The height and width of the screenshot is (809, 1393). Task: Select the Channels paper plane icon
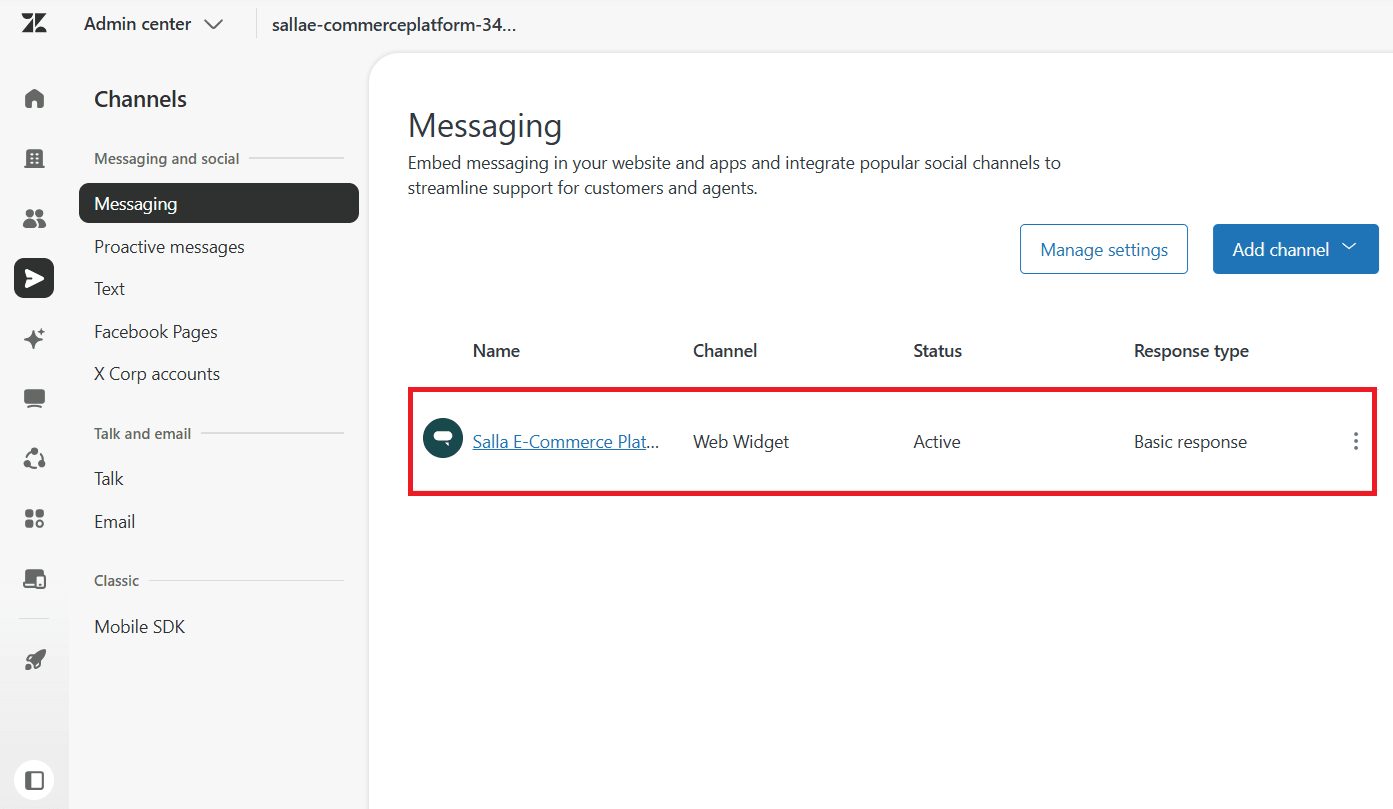click(x=34, y=278)
